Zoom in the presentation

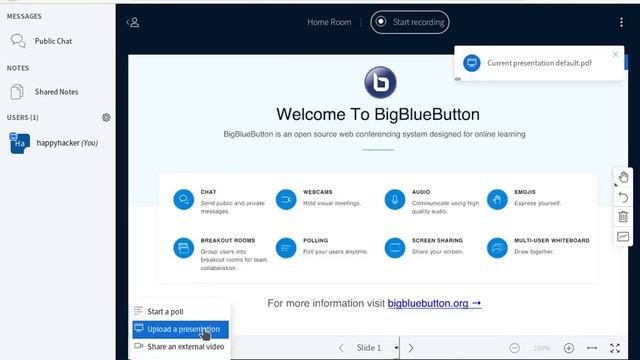pyautogui.click(x=569, y=348)
